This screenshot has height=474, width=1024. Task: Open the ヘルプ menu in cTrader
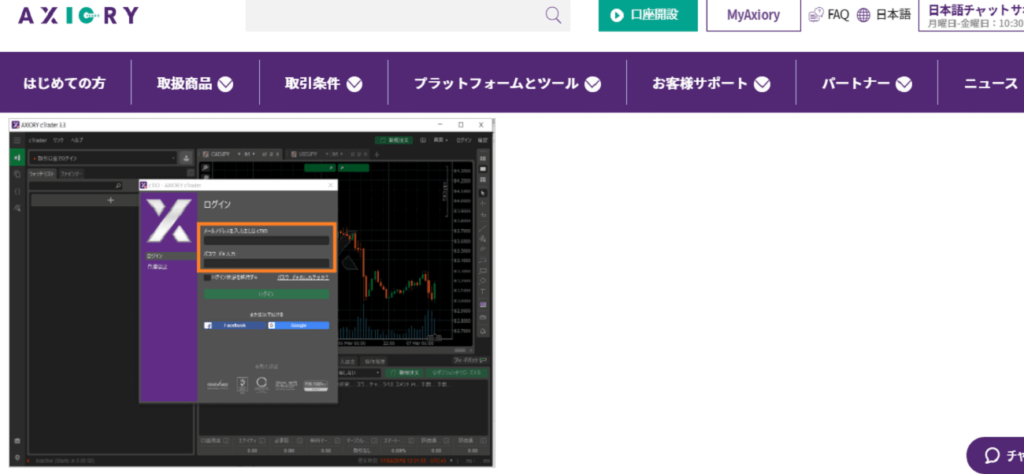pos(76,140)
